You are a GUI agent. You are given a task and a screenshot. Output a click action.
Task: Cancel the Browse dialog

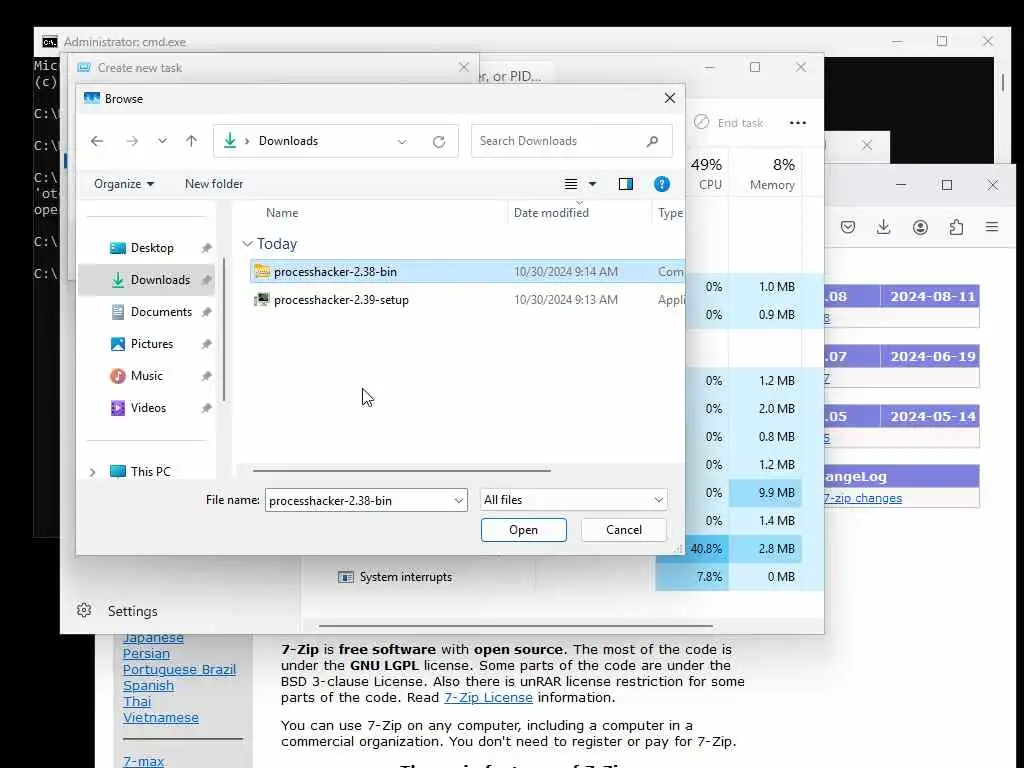coord(624,530)
